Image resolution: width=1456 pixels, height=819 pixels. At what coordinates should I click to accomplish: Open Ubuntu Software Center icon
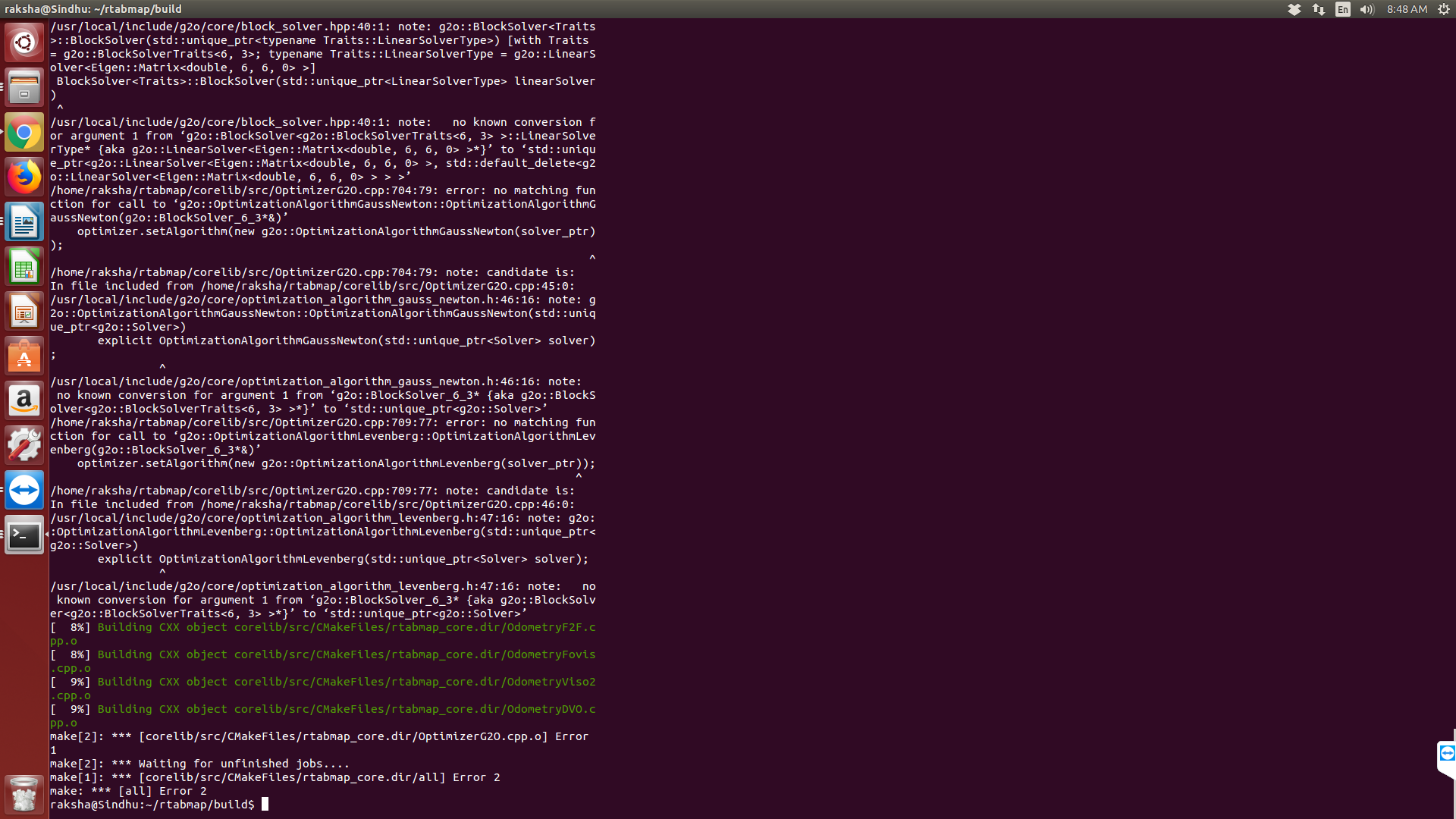(24, 356)
